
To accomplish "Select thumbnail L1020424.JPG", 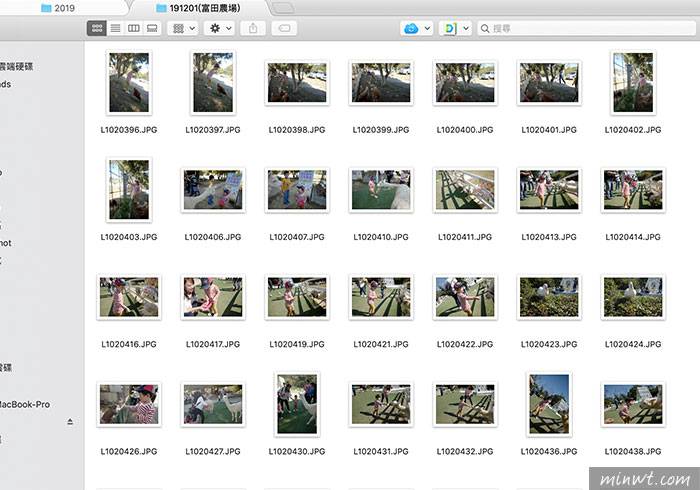I will (632, 298).
